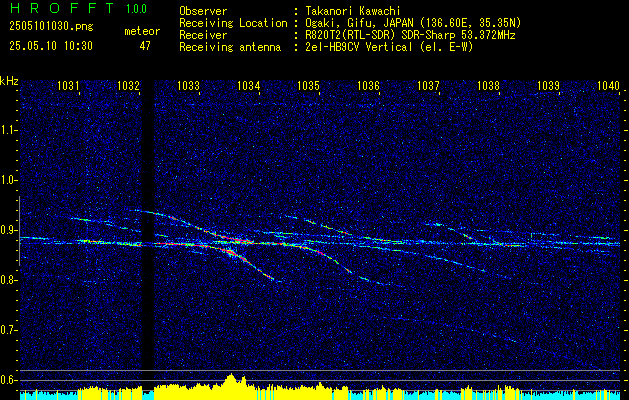Click the 0.7 kHz frequency label

(9, 330)
